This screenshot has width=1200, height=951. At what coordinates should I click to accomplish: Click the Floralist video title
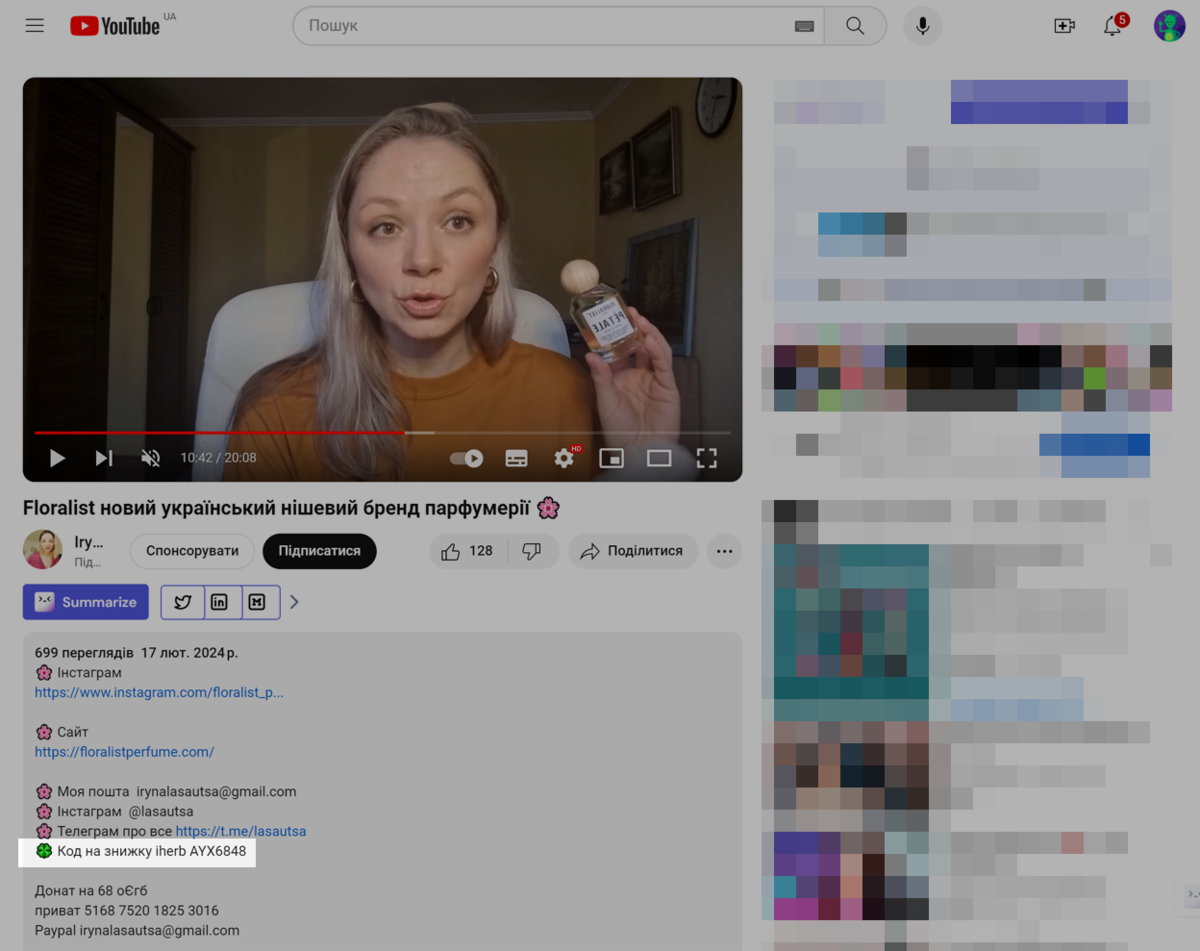point(291,508)
